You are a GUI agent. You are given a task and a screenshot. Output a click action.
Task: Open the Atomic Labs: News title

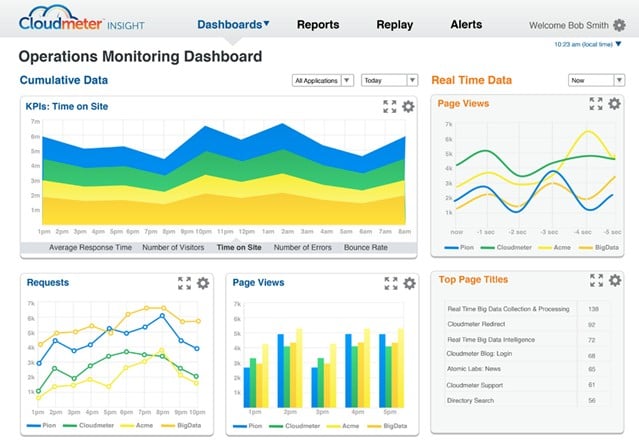pyautogui.click(x=474, y=369)
